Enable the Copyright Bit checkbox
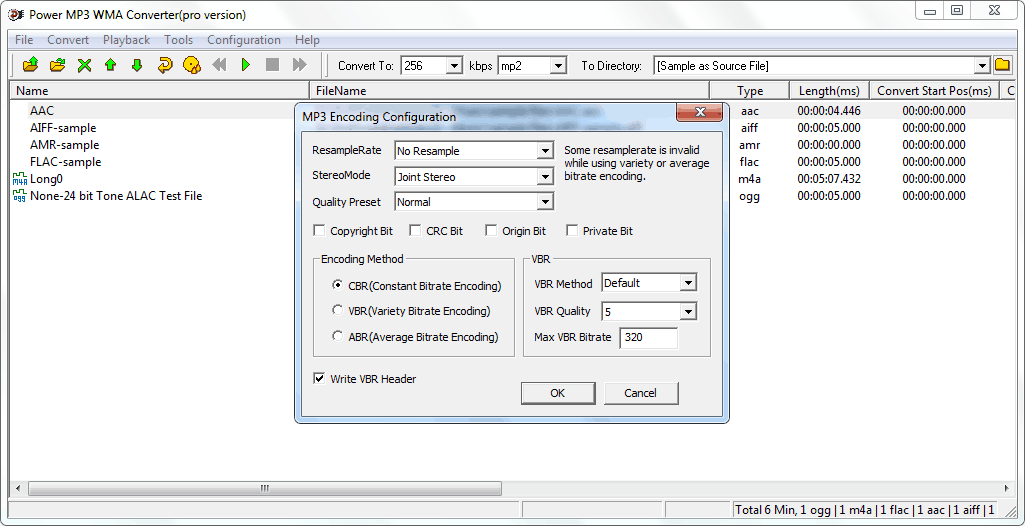The width and height of the screenshot is (1025, 526). click(320, 231)
